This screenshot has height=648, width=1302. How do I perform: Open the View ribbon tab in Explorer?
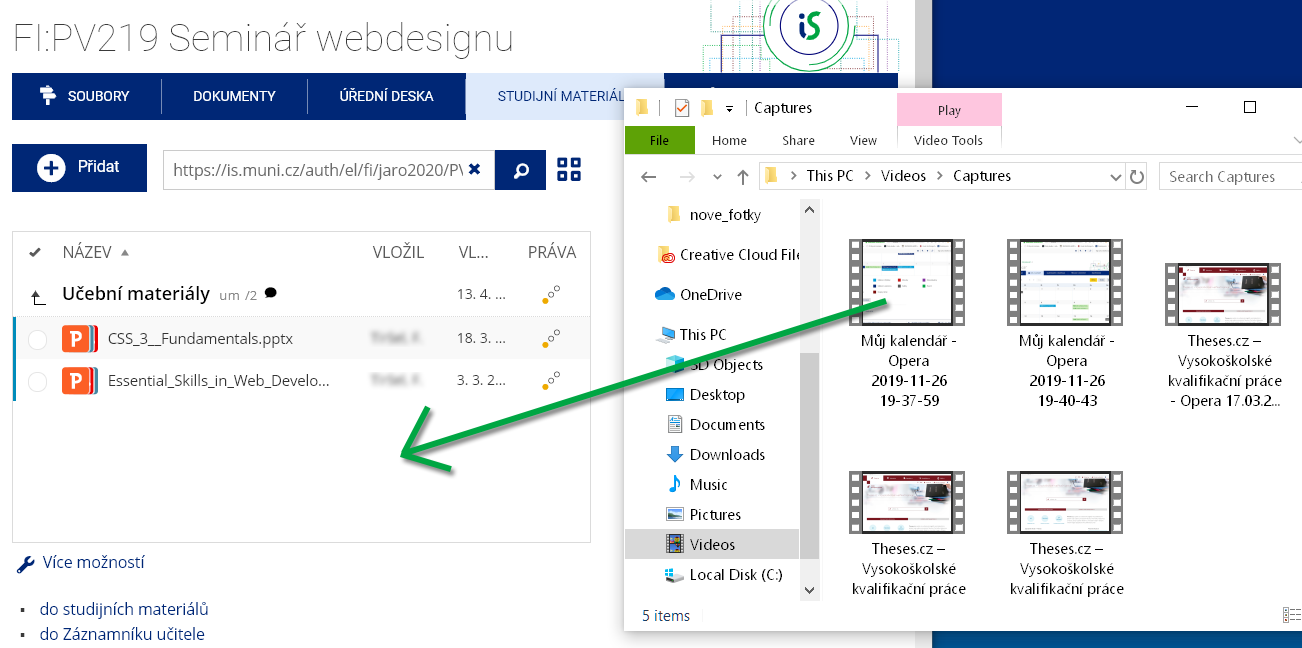(863, 141)
